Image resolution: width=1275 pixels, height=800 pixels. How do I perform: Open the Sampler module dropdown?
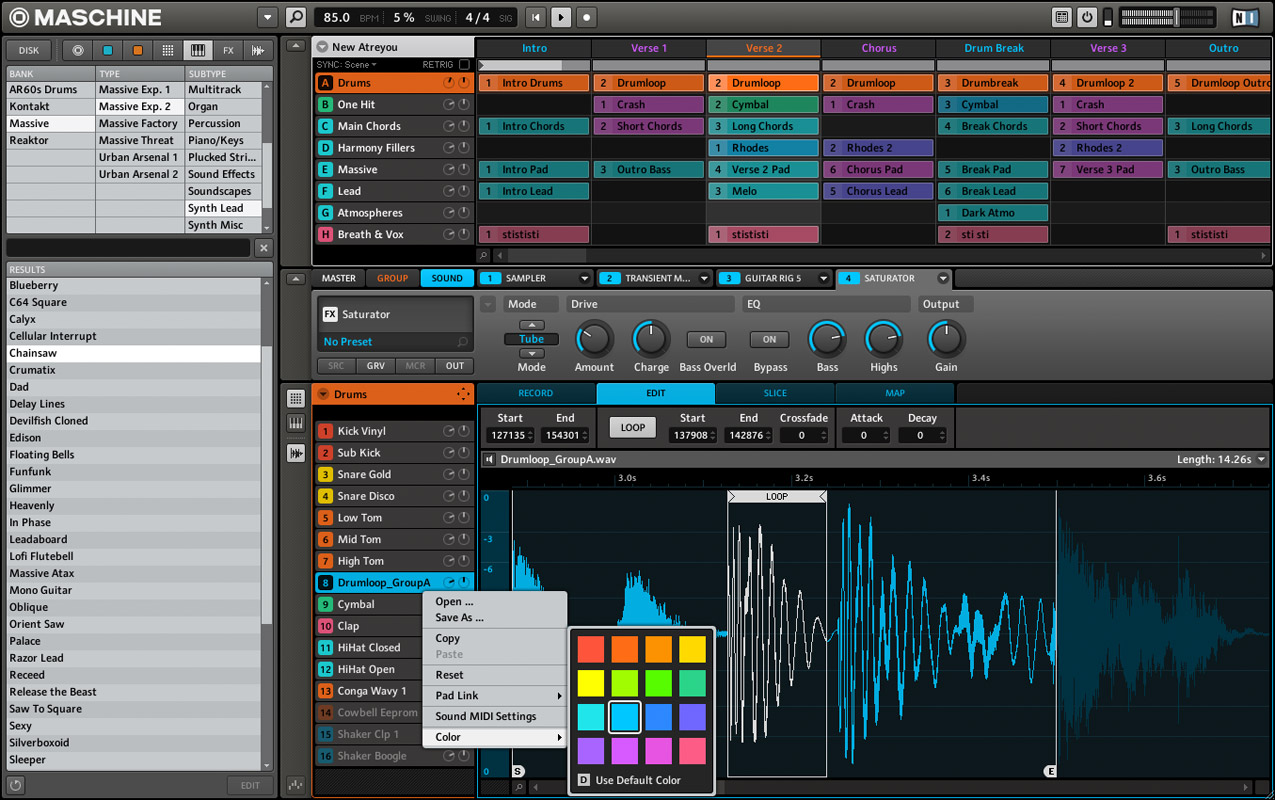(584, 279)
